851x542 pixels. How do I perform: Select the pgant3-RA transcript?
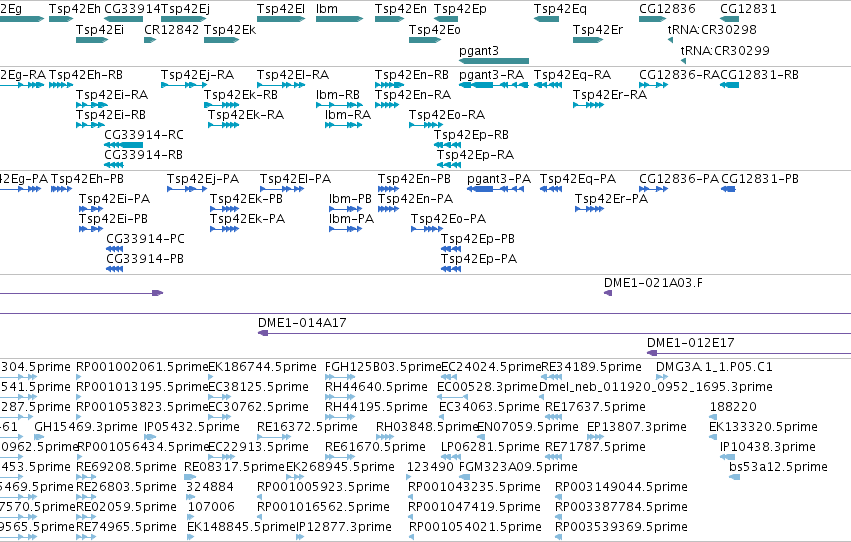tap(494, 85)
